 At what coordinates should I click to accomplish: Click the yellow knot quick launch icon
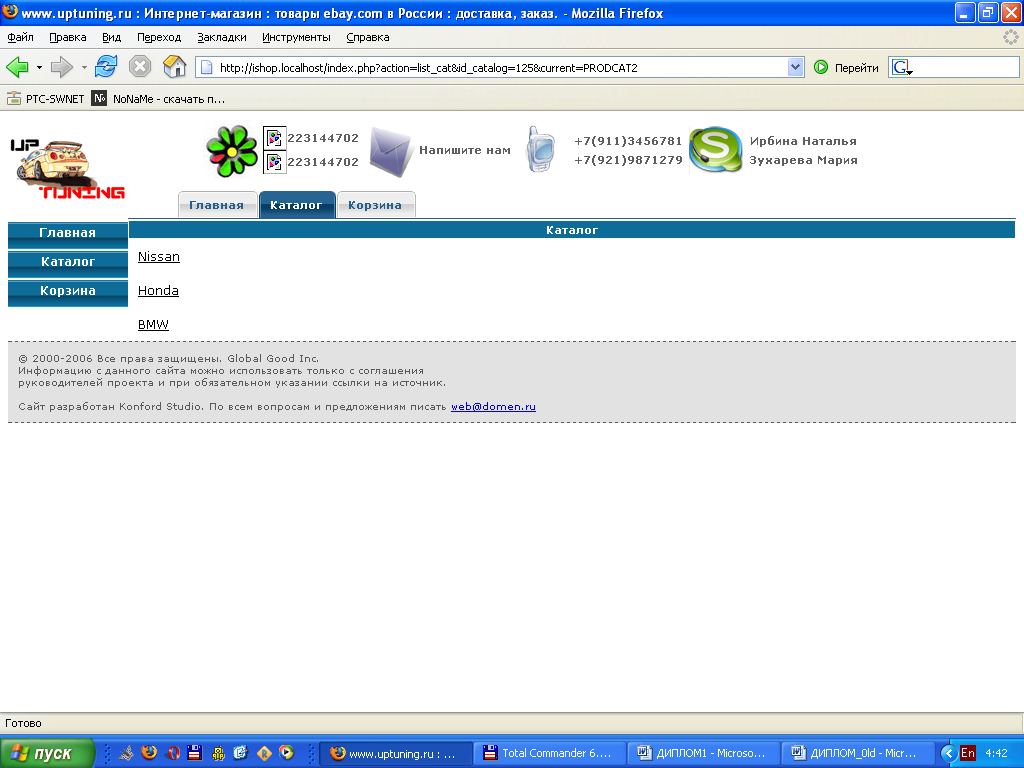218,753
